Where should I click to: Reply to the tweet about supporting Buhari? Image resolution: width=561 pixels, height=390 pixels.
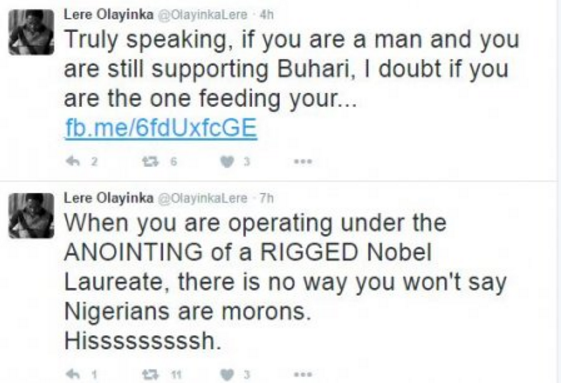[x=73, y=162]
